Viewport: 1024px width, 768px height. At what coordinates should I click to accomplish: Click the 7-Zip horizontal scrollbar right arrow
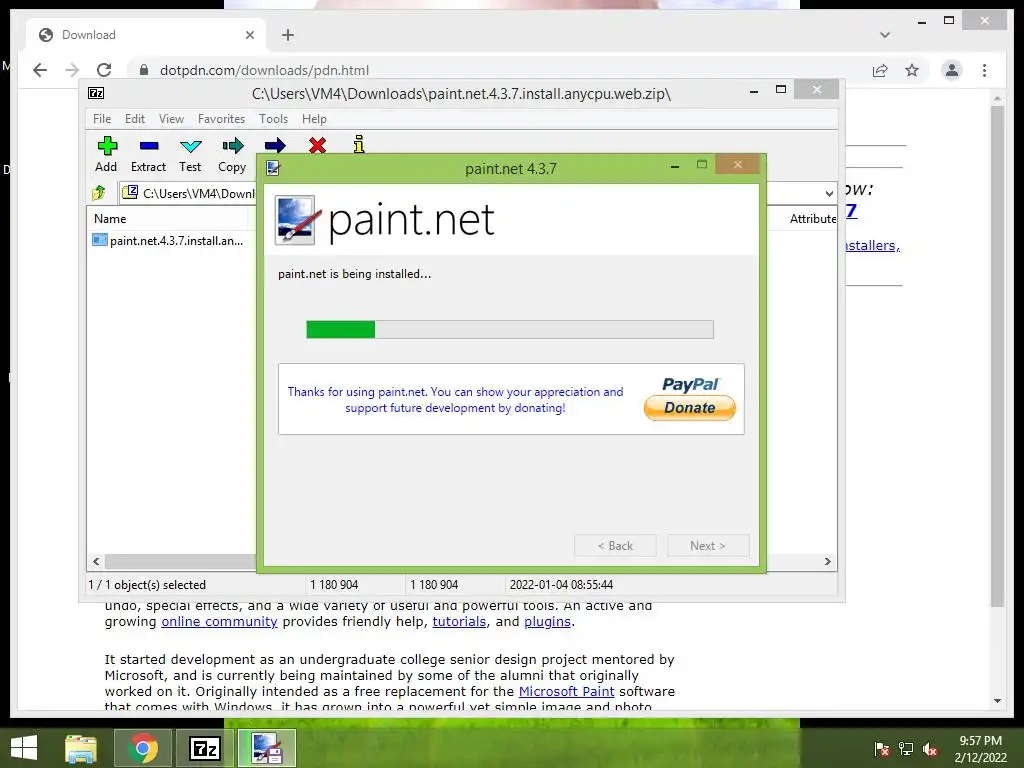[827, 561]
